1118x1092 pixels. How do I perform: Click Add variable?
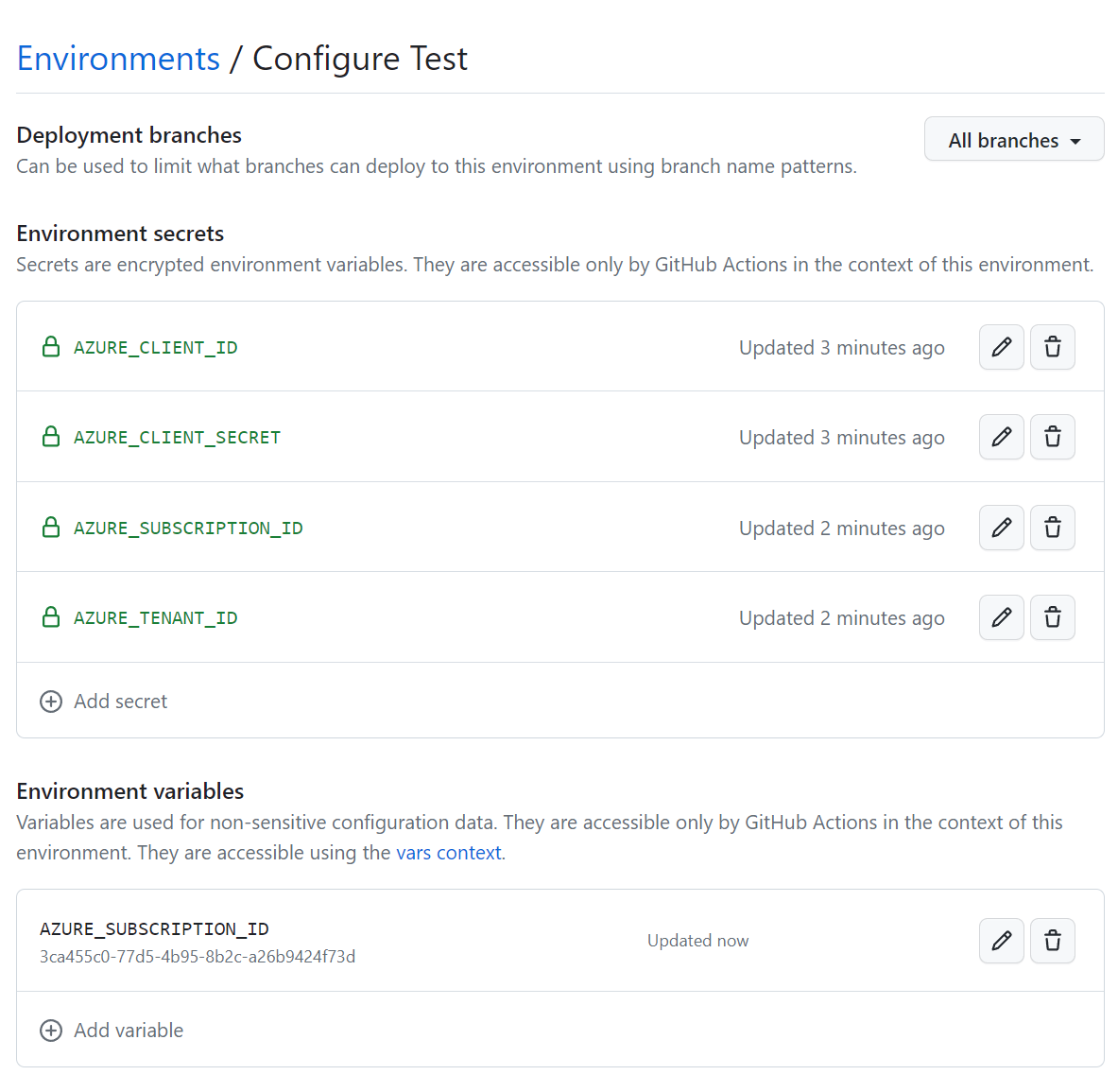112,1031
